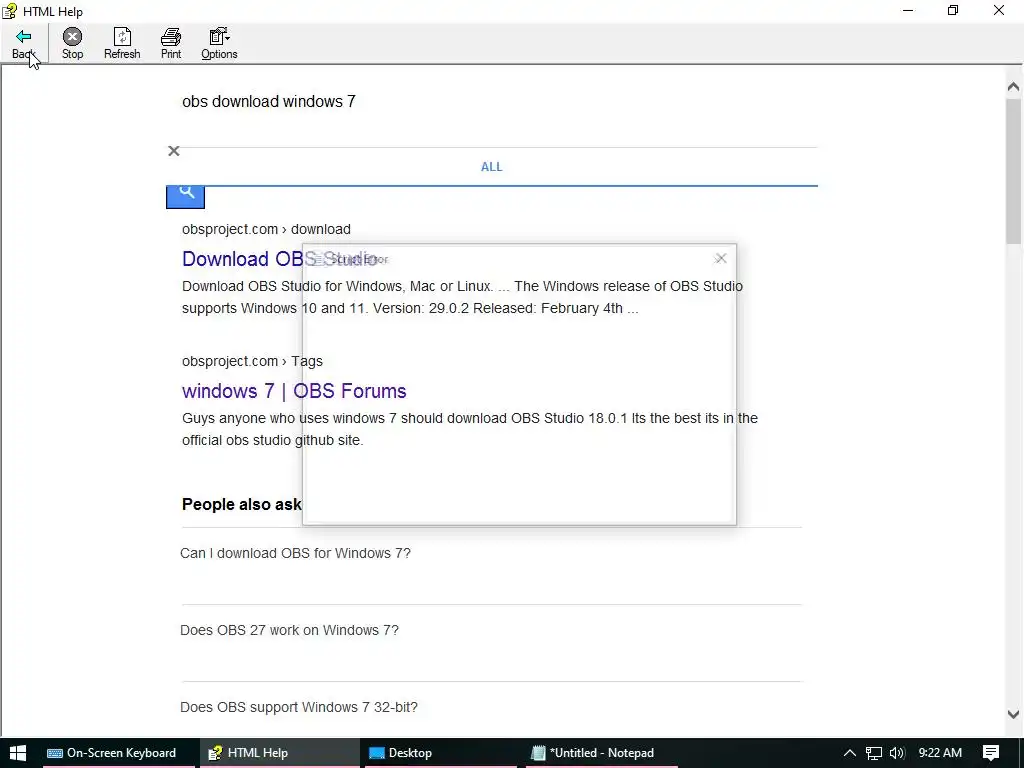This screenshot has width=1024, height=768.
Task: Open the Download OBS Studio result link
Action: pos(279,259)
